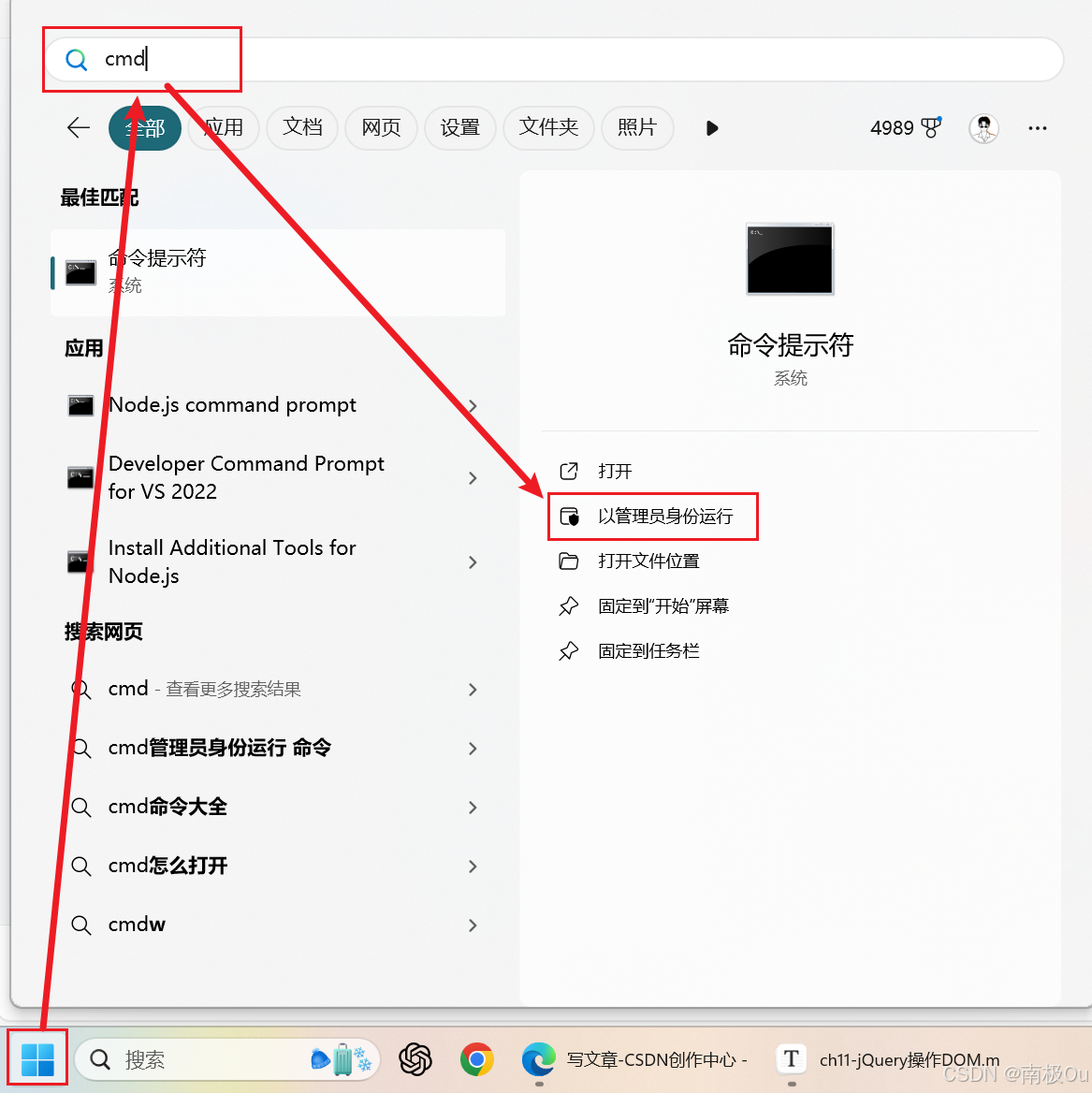Screen dimensions: 1092x1093
Task: Select the 文档 filter tab
Action: point(302,127)
